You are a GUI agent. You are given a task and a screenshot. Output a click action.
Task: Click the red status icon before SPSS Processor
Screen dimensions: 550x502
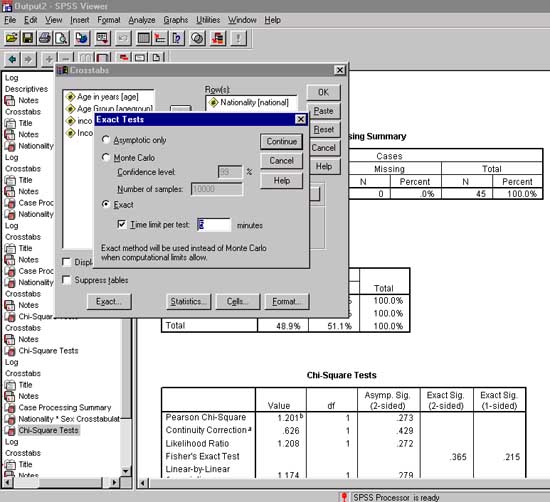point(344,497)
